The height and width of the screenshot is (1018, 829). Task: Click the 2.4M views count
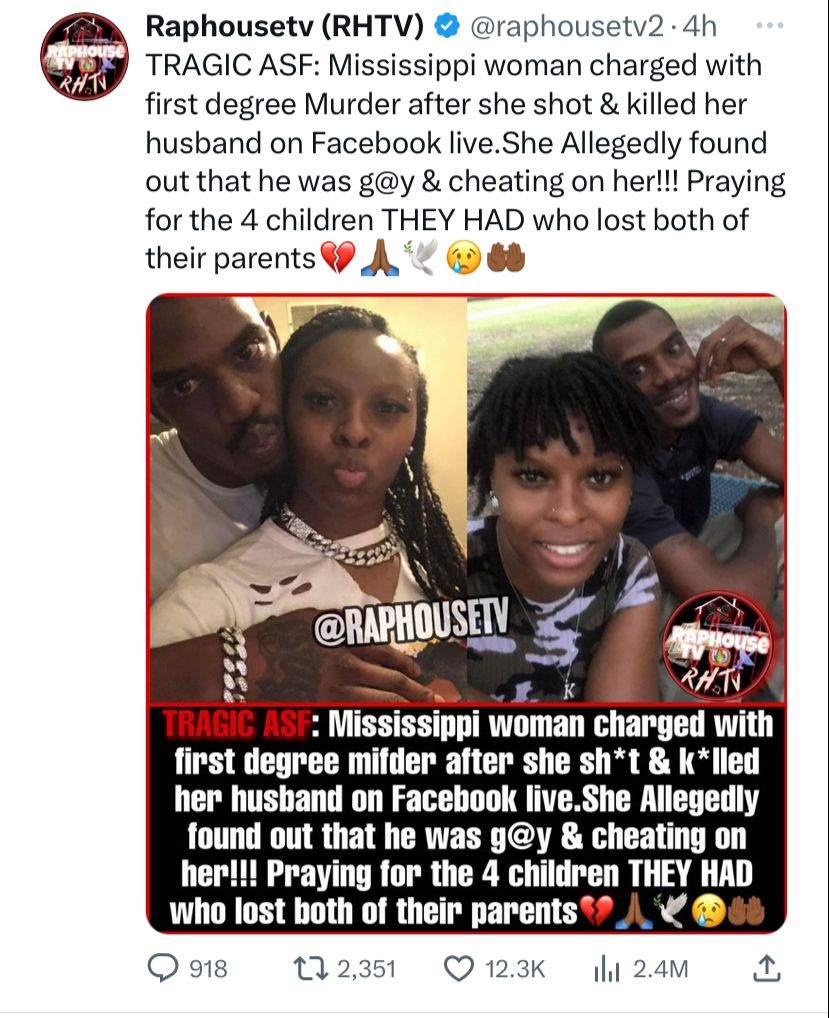[x=660, y=969]
